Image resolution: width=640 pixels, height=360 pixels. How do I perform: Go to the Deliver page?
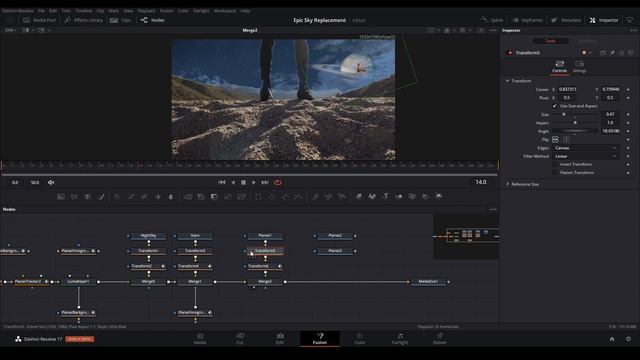440,338
